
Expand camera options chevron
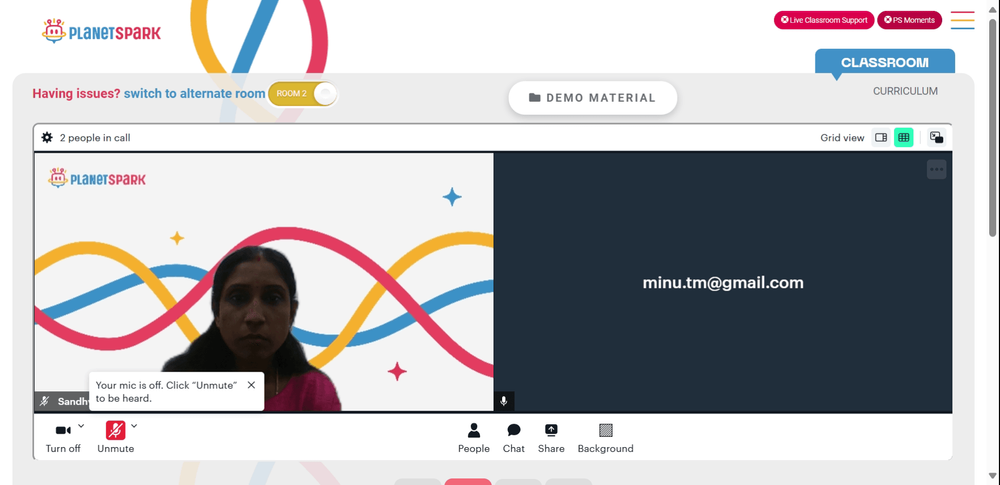coord(81,426)
